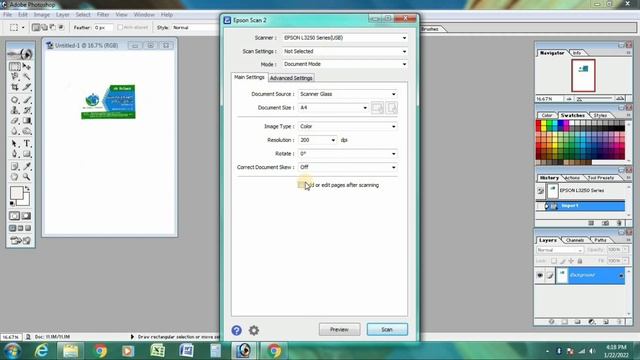Switch to the Actions tab
Viewport: 640px width, 360px height.
(572, 178)
